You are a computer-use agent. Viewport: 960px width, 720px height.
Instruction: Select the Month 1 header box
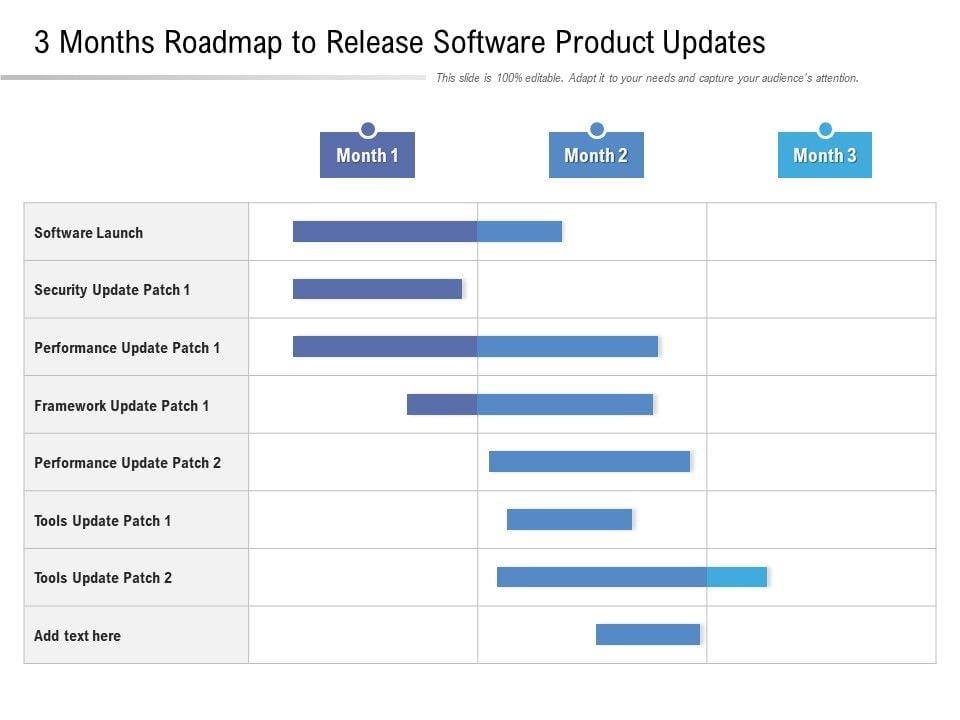[x=367, y=156]
